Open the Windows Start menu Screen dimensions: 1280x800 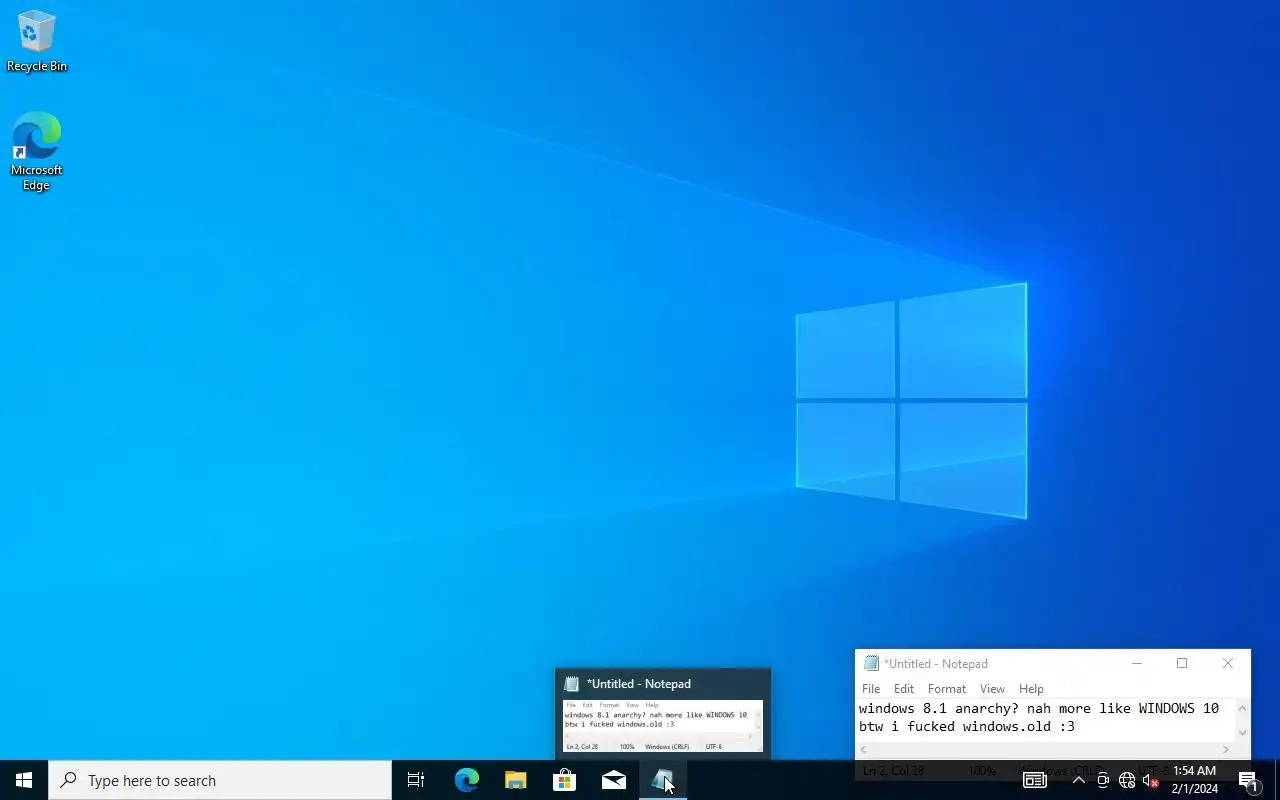(x=24, y=780)
